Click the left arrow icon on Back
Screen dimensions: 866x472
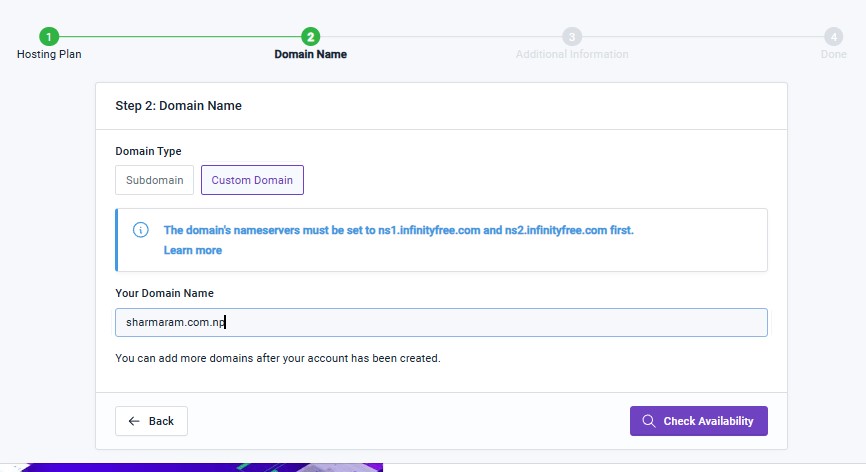click(135, 421)
